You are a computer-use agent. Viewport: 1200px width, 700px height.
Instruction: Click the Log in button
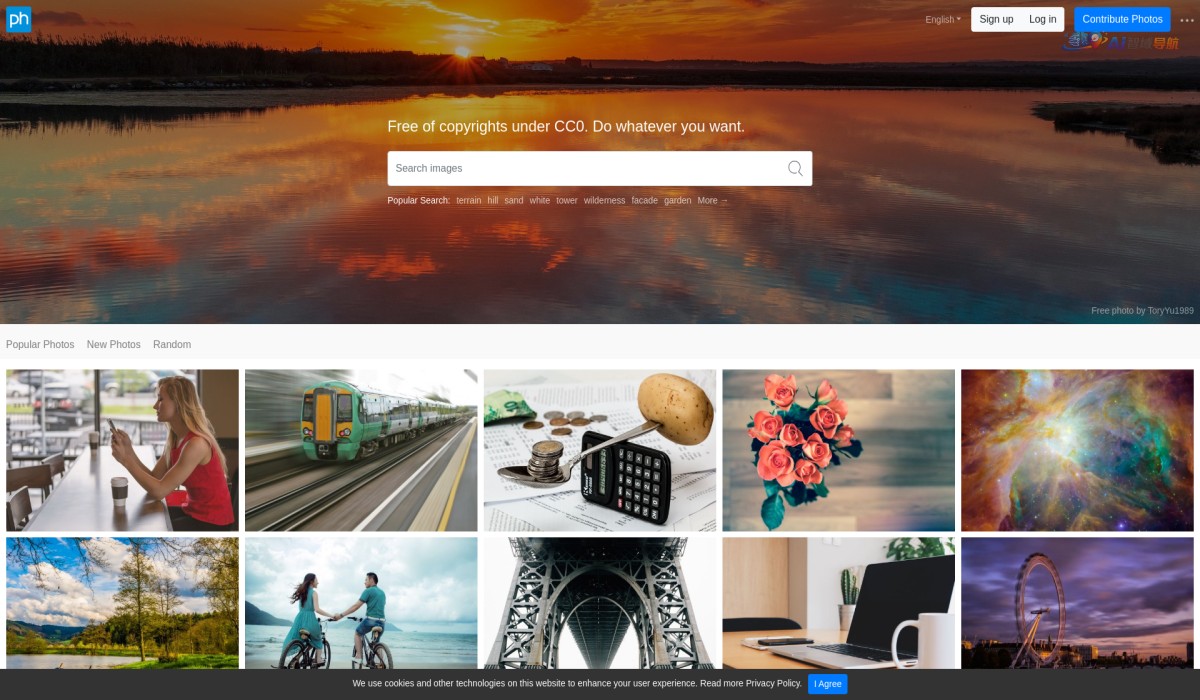point(1043,19)
